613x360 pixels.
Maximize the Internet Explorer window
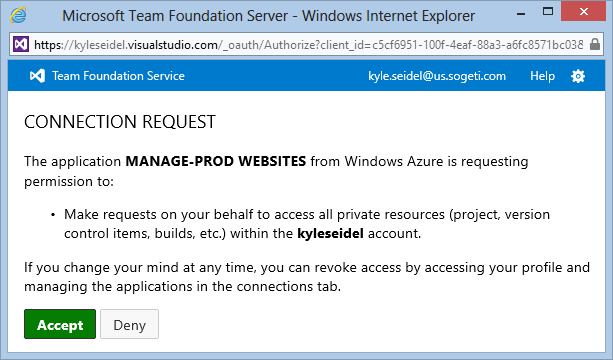[548, 12]
